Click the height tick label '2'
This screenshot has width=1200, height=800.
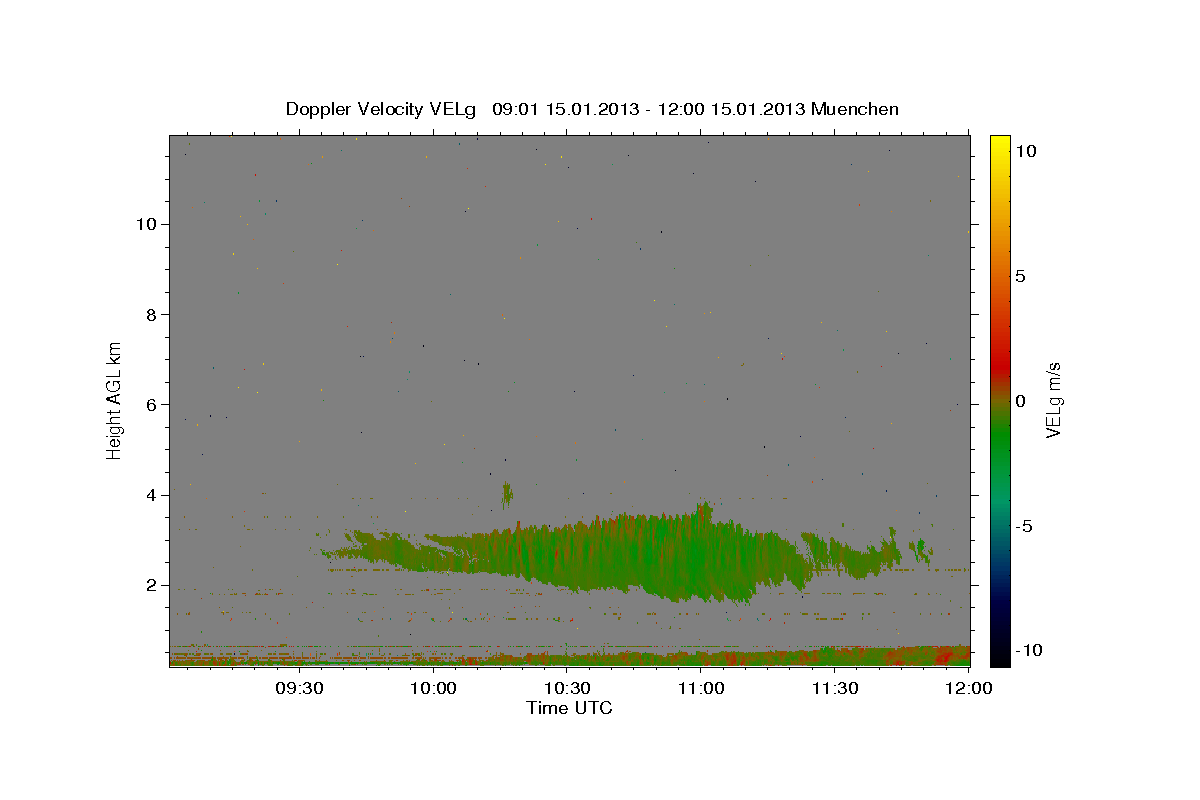[150, 585]
